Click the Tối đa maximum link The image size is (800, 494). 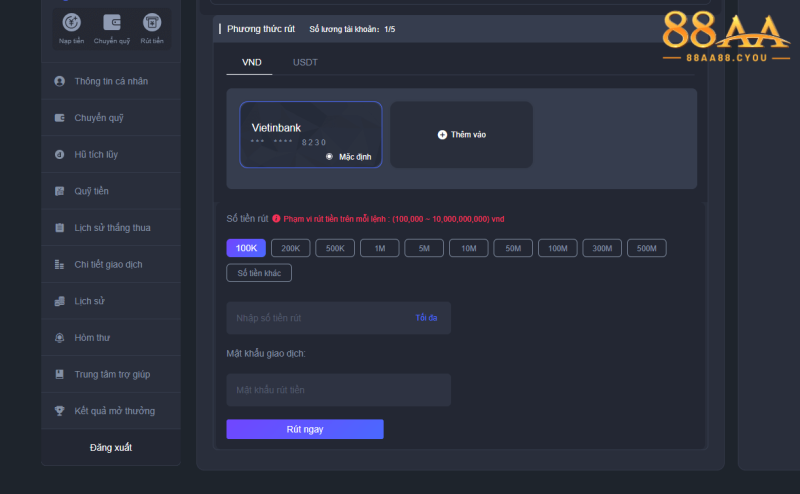coord(426,318)
